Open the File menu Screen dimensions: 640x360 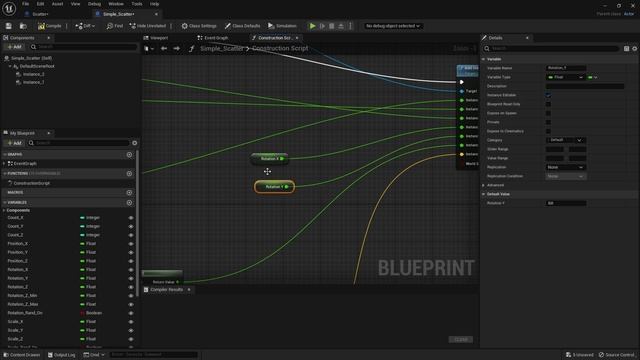[x=25, y=4]
